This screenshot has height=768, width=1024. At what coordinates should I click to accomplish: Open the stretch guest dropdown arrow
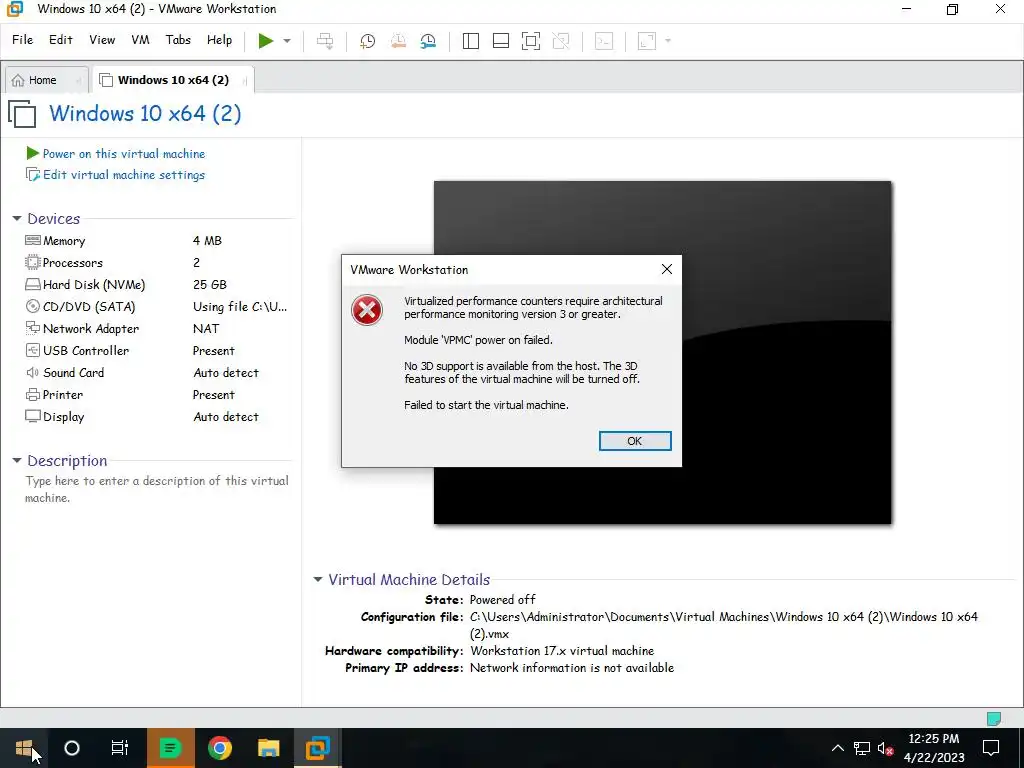(x=667, y=40)
